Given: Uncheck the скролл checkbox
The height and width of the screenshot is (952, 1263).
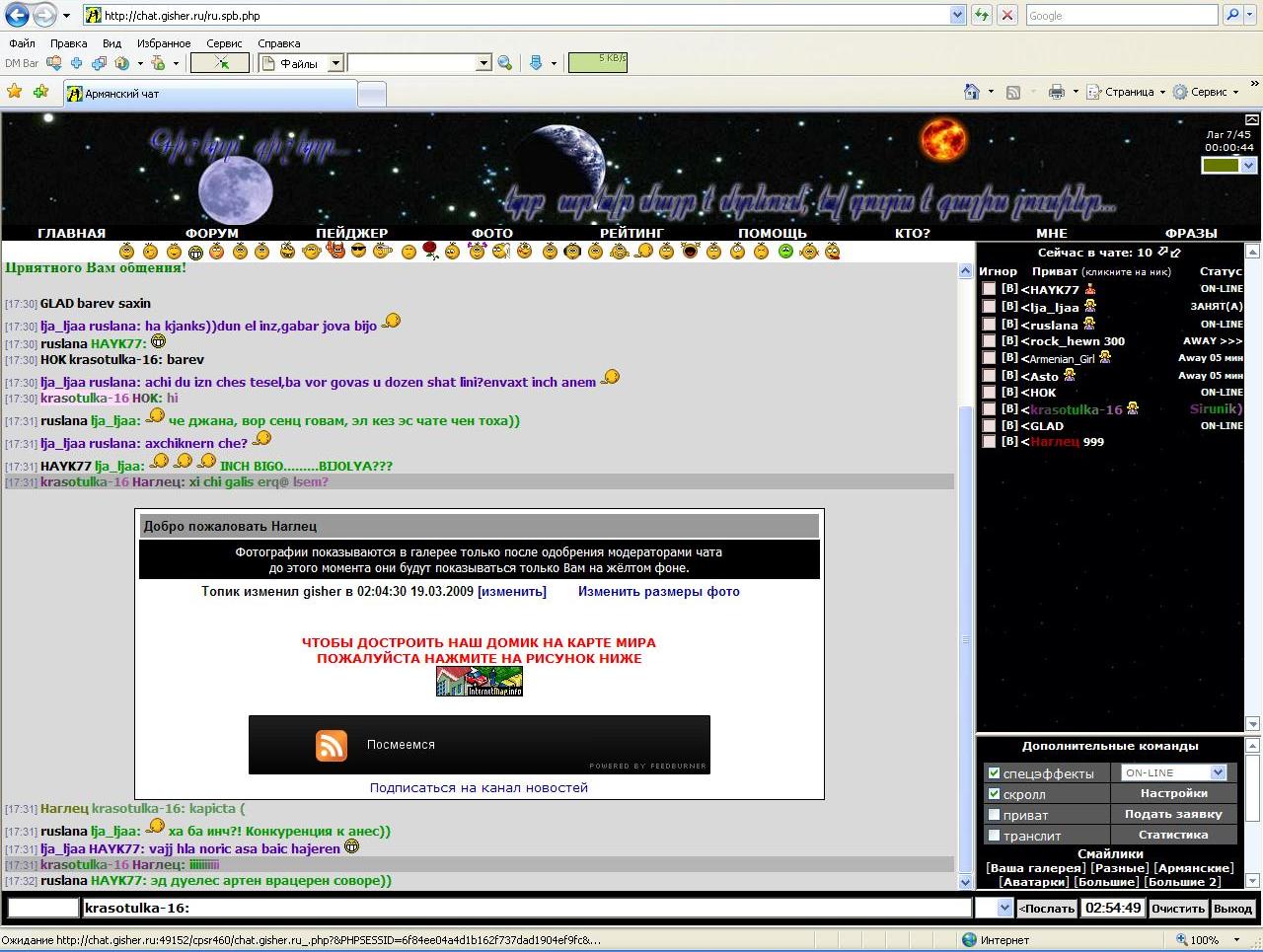Looking at the screenshot, I should (x=995, y=794).
